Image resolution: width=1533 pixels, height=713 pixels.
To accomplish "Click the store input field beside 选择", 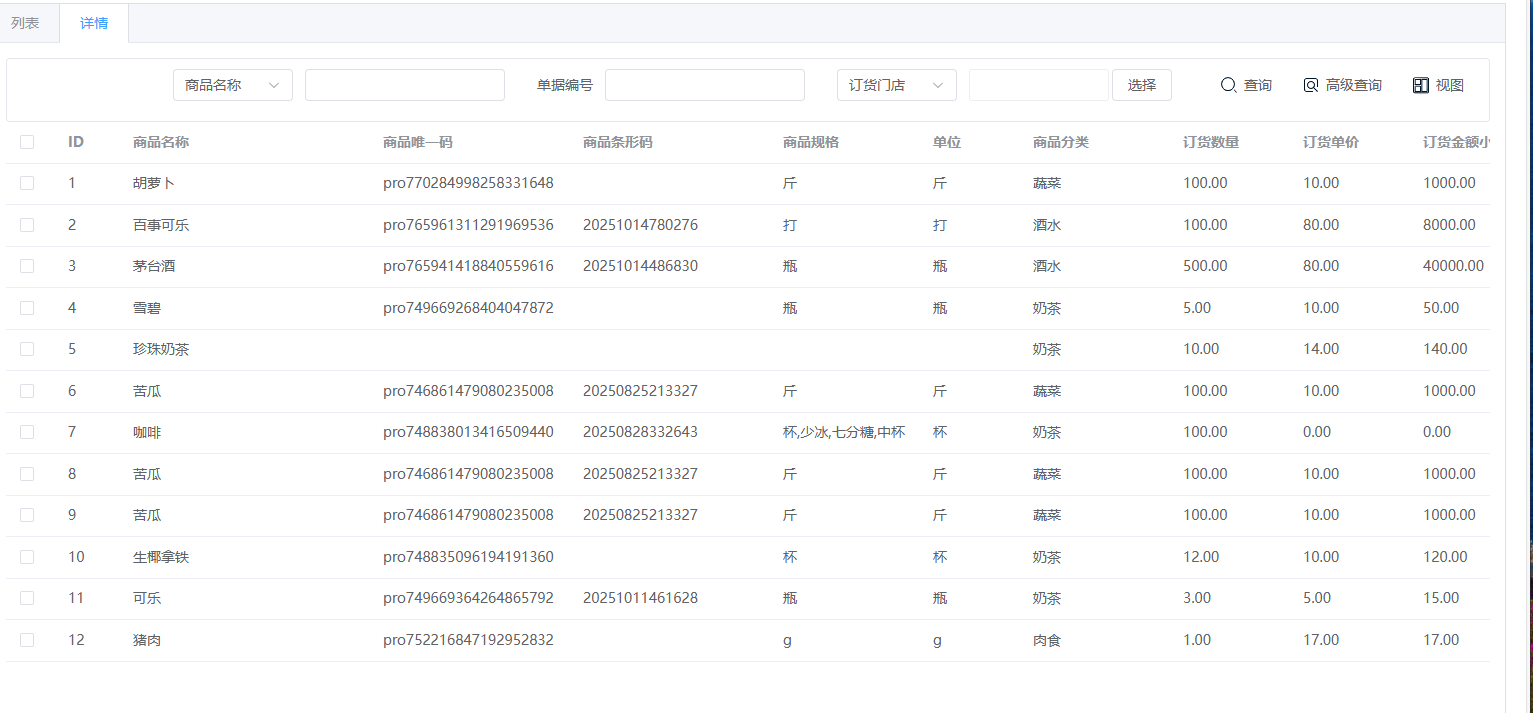I will click(1038, 85).
